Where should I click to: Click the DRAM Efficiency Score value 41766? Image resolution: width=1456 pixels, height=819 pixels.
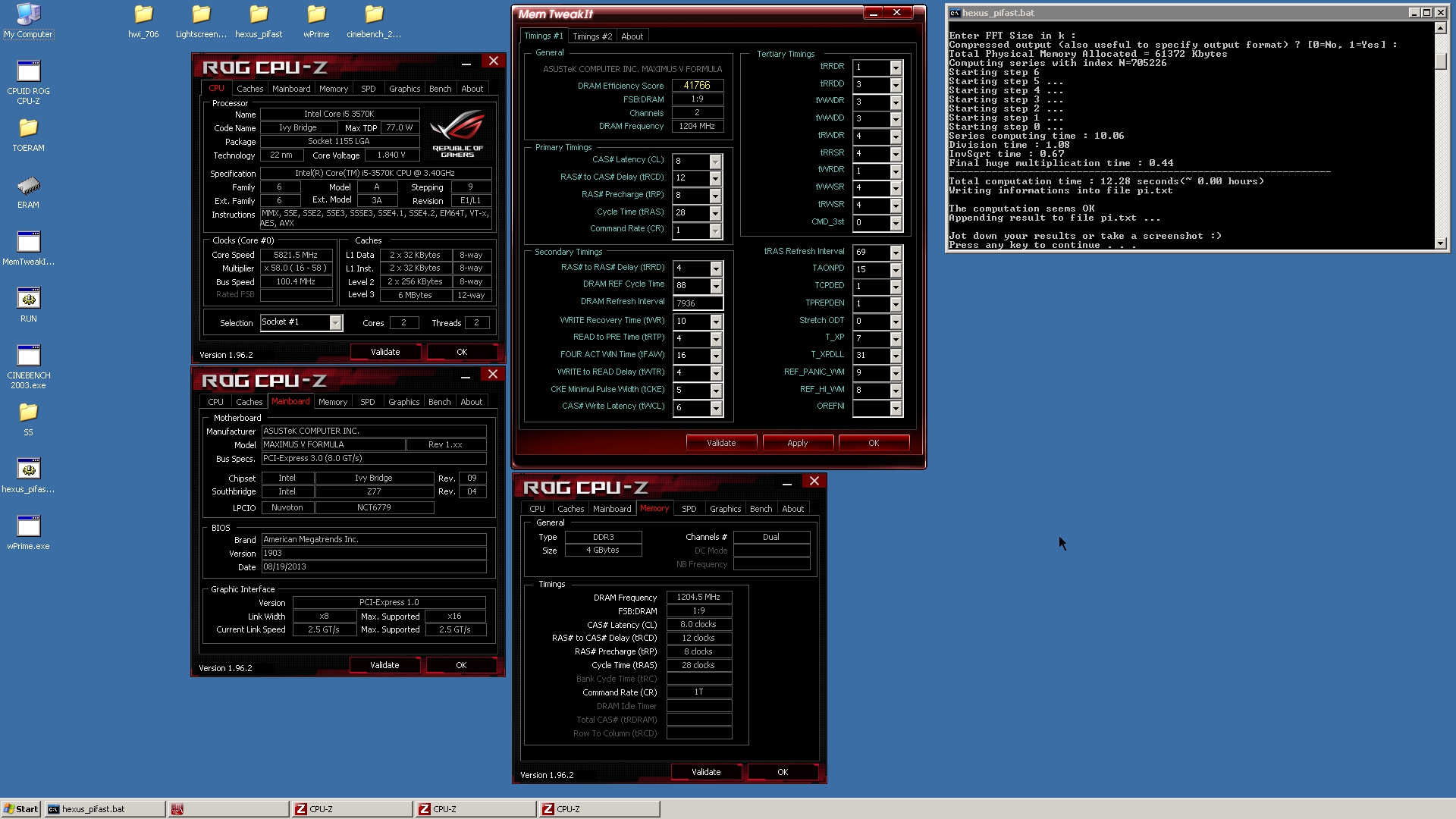697,86
